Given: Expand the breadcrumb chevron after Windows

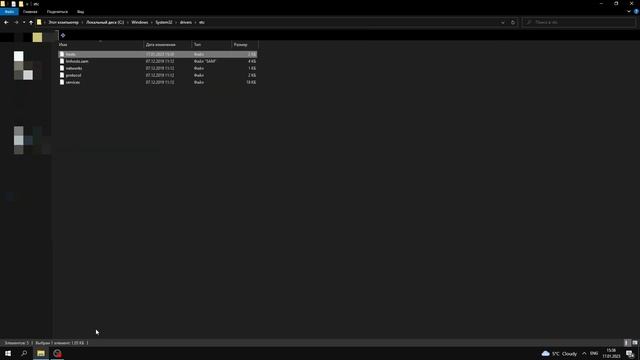Looking at the screenshot, I should click(x=152, y=22).
